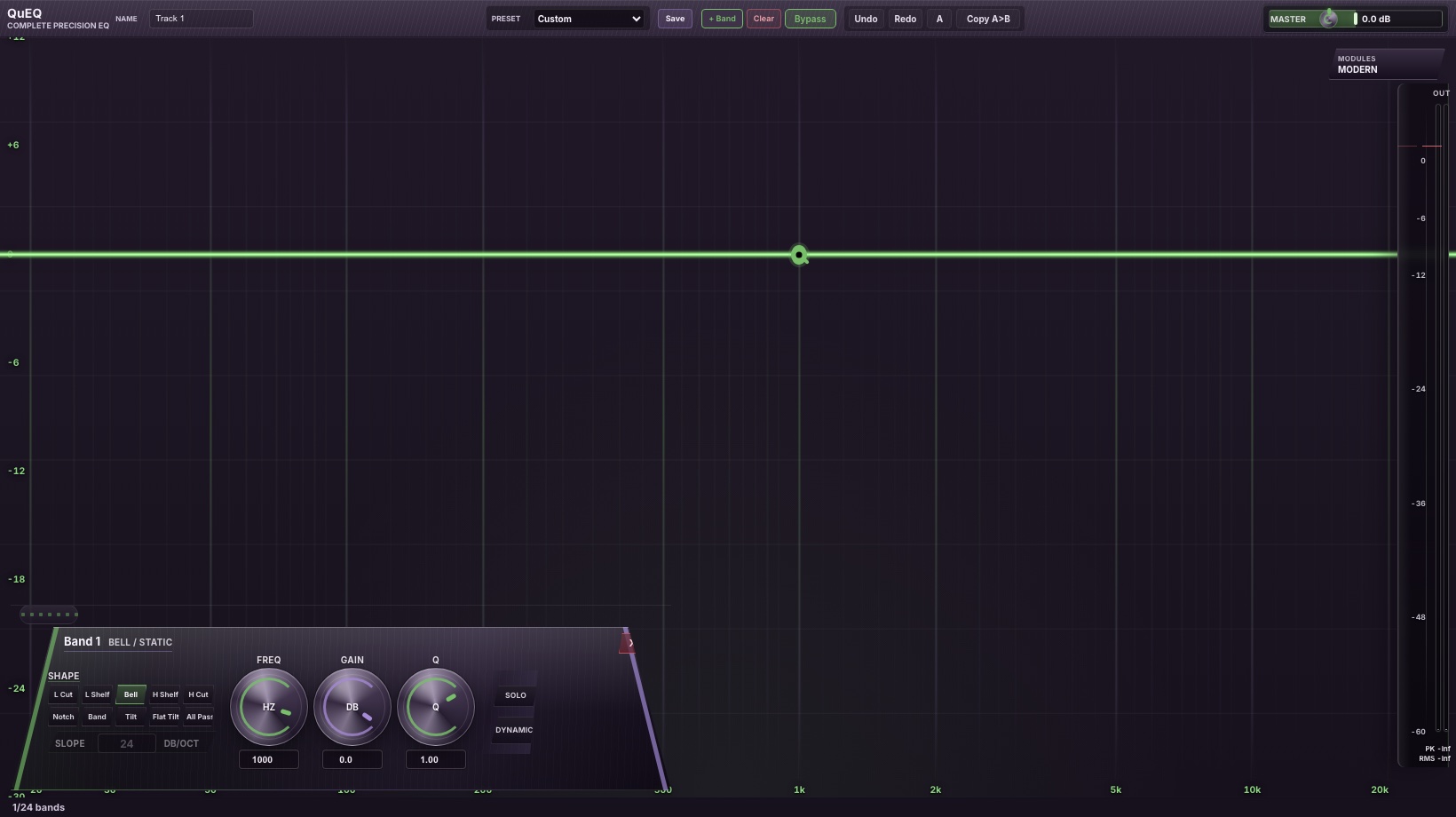Screen dimensions: 1456x817
Task: Select the H Cut shape
Action: (198, 694)
